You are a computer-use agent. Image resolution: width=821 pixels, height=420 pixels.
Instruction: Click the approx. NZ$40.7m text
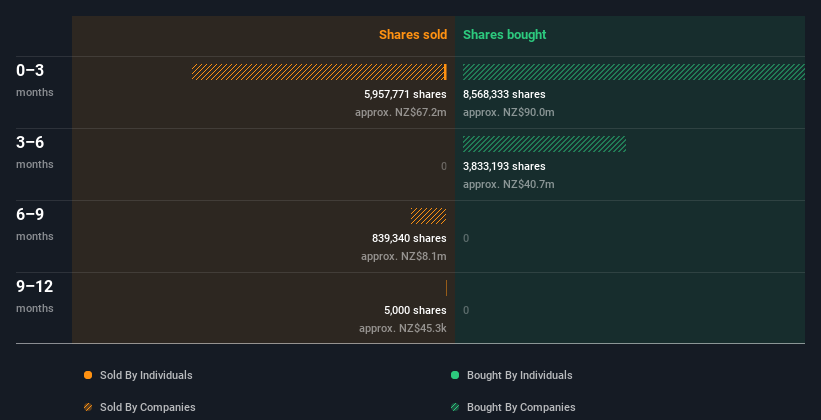(x=508, y=184)
